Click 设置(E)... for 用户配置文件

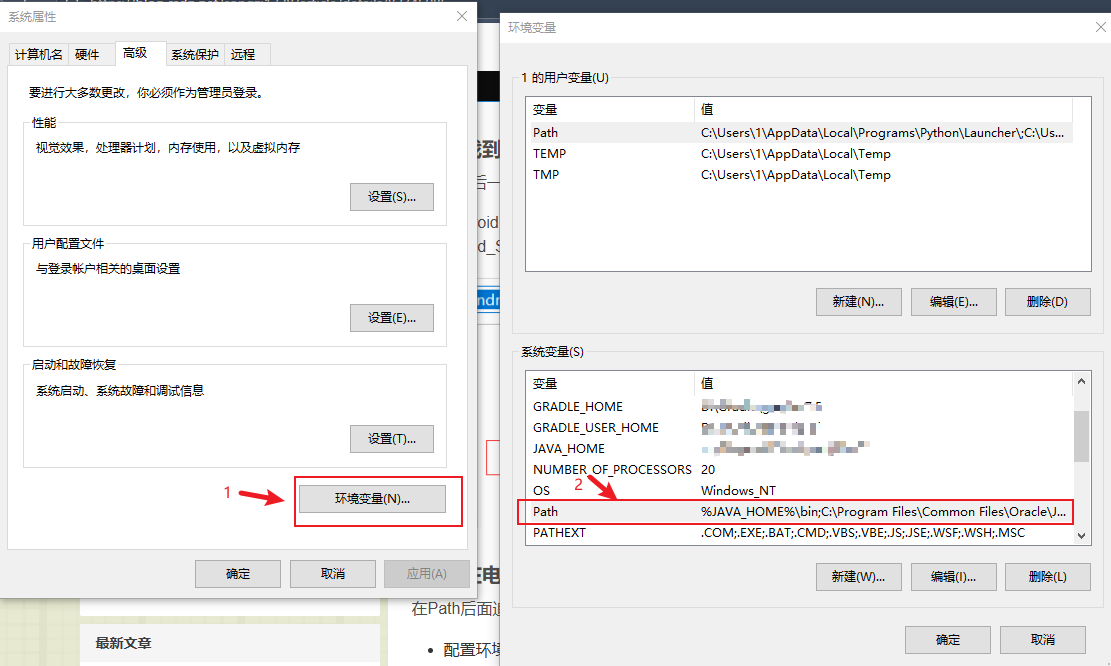coord(392,318)
